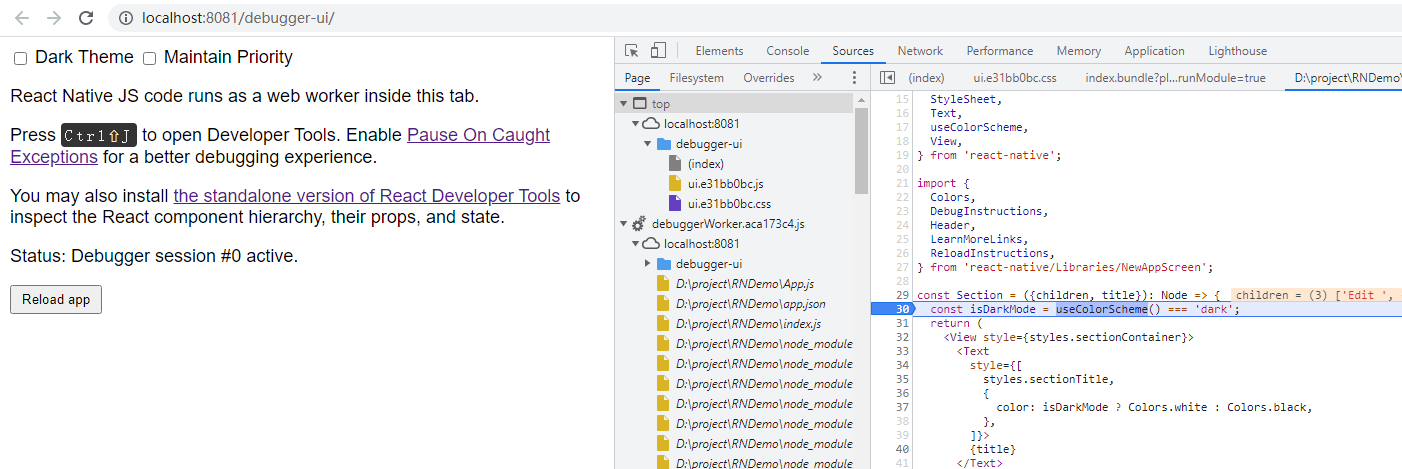
Task: Switch to the Elements tab
Action: click(719, 51)
